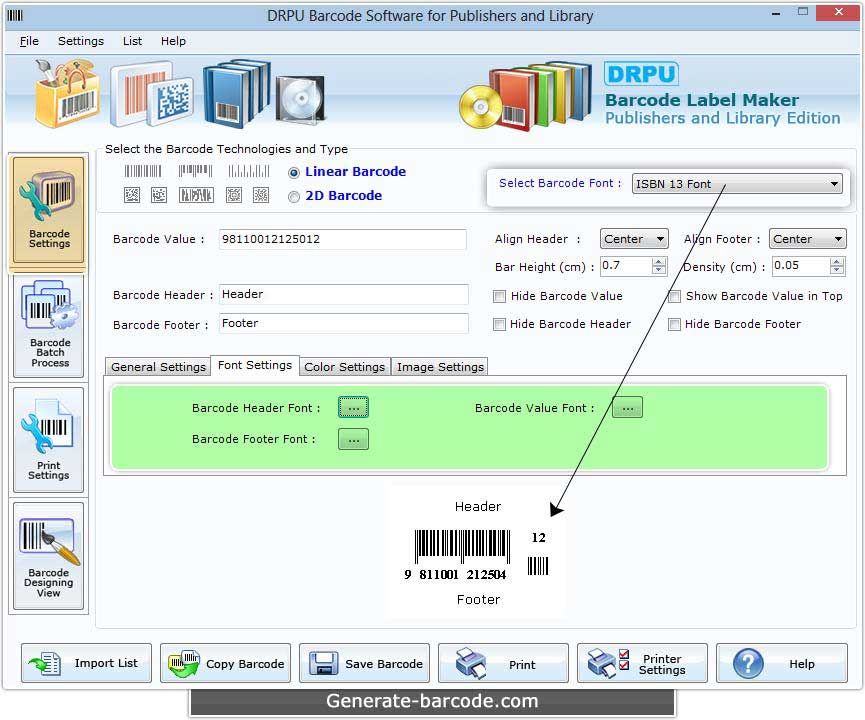Click the DRPU logo badge

(641, 74)
